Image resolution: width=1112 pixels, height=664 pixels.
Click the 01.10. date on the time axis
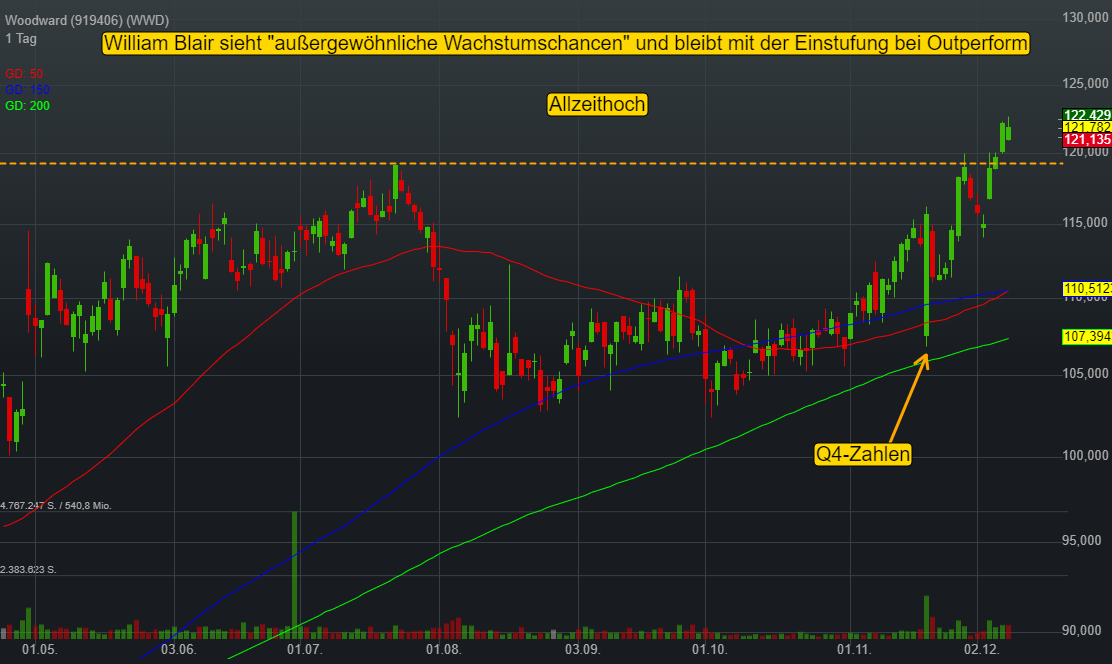pos(710,650)
